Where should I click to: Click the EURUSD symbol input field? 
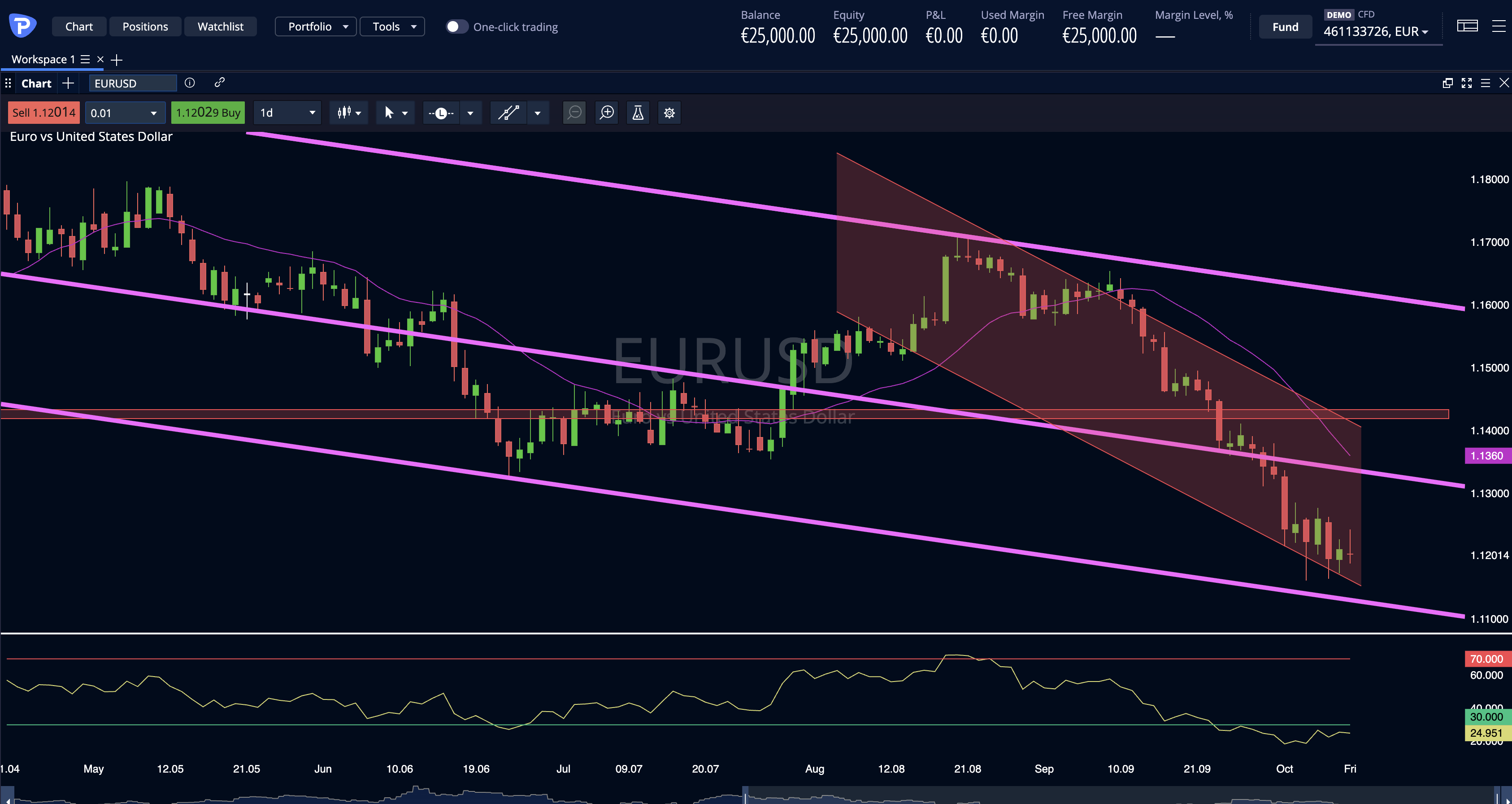pyautogui.click(x=133, y=83)
